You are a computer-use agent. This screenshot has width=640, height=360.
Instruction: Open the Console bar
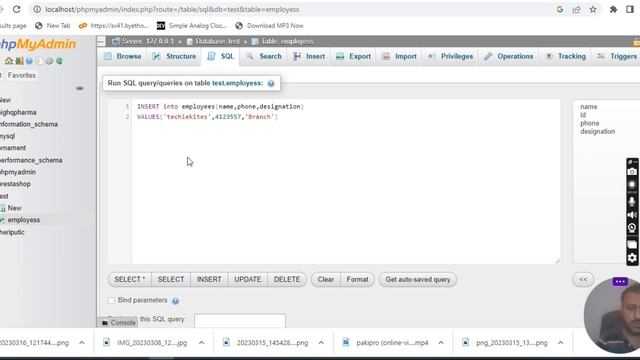[x=118, y=322]
